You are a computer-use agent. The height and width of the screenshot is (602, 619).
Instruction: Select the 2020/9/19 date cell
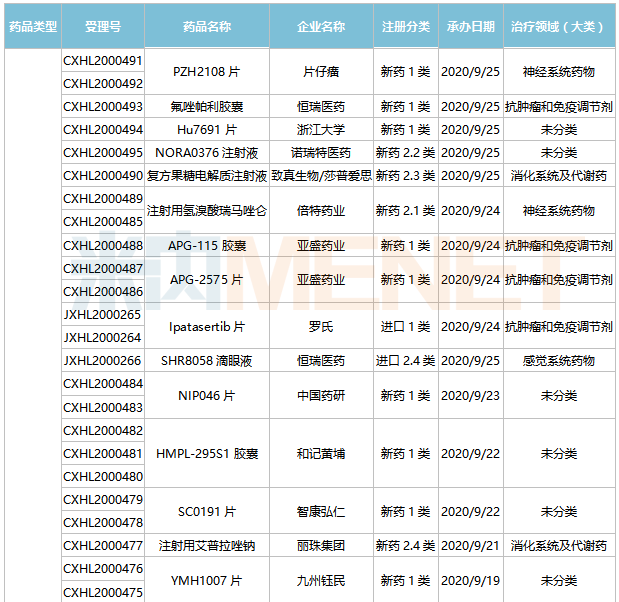(470, 580)
